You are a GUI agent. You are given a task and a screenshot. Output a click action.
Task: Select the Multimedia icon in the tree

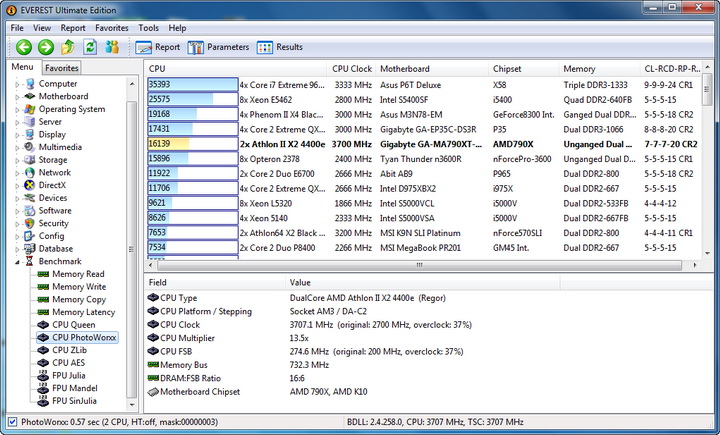click(30, 147)
